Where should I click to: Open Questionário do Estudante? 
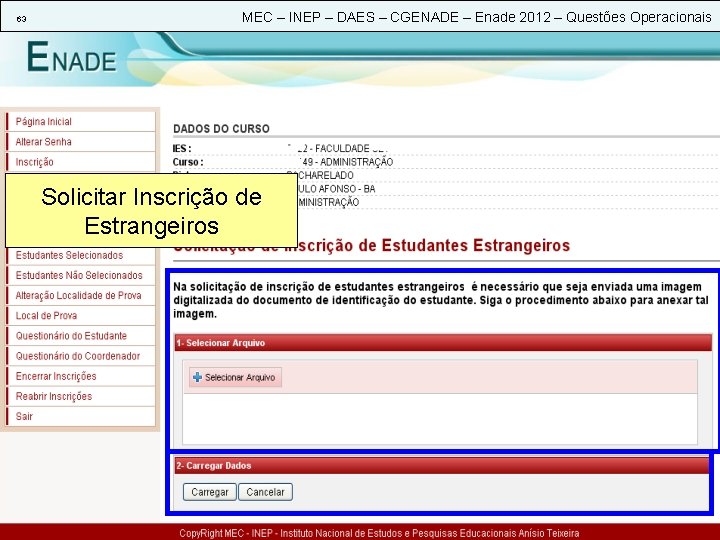81,336
